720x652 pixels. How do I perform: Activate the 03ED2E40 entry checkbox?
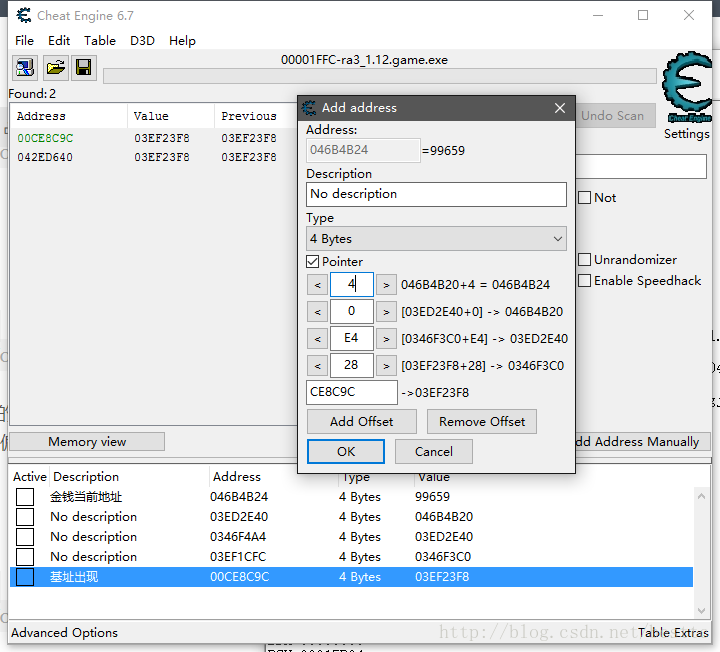pyautogui.click(x=25, y=517)
